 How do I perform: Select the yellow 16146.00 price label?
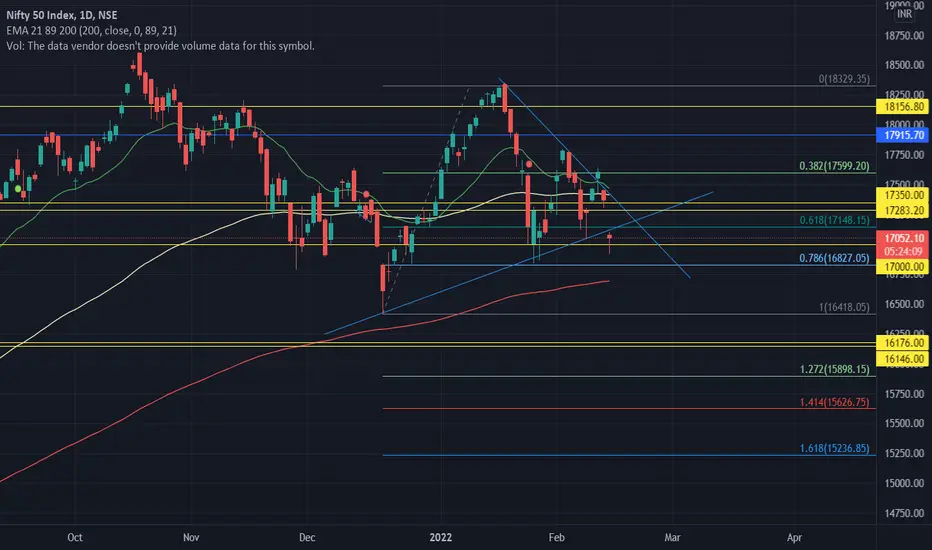902,359
